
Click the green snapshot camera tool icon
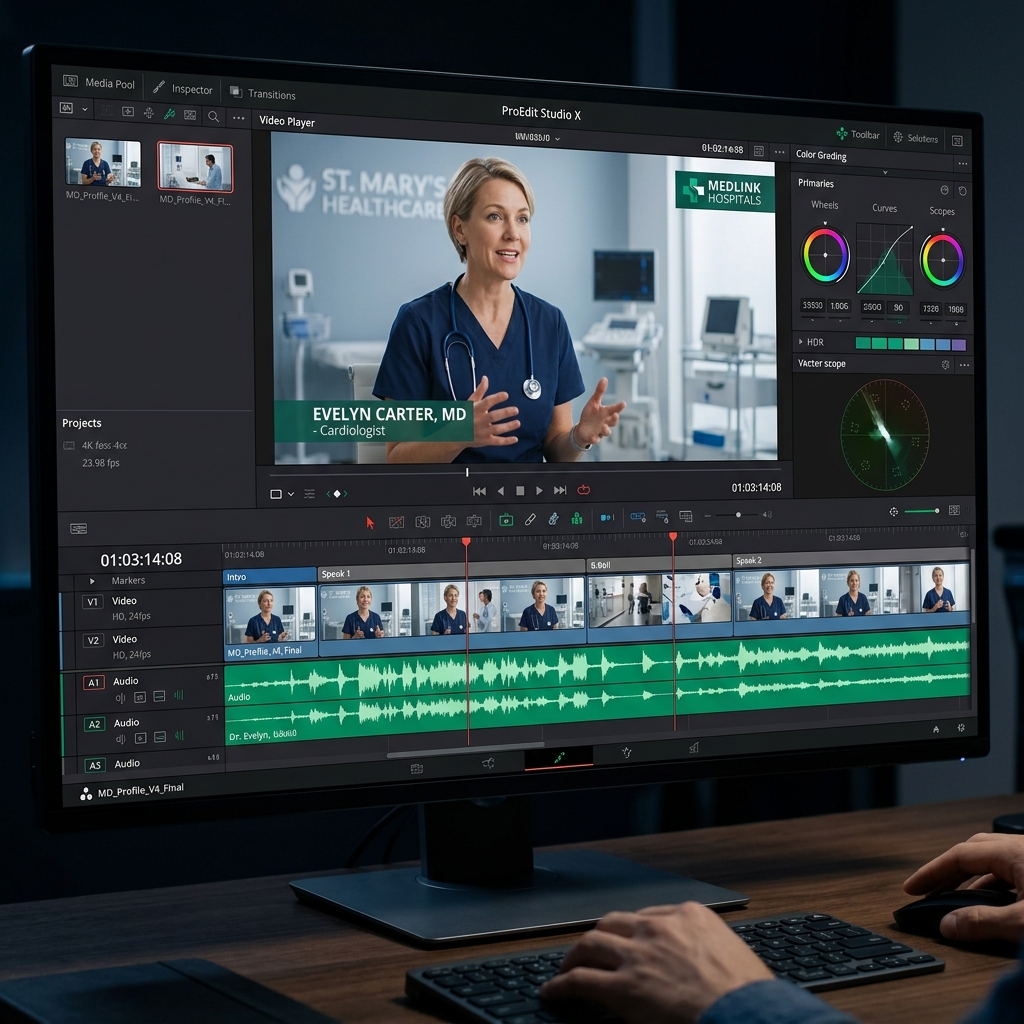tap(505, 520)
